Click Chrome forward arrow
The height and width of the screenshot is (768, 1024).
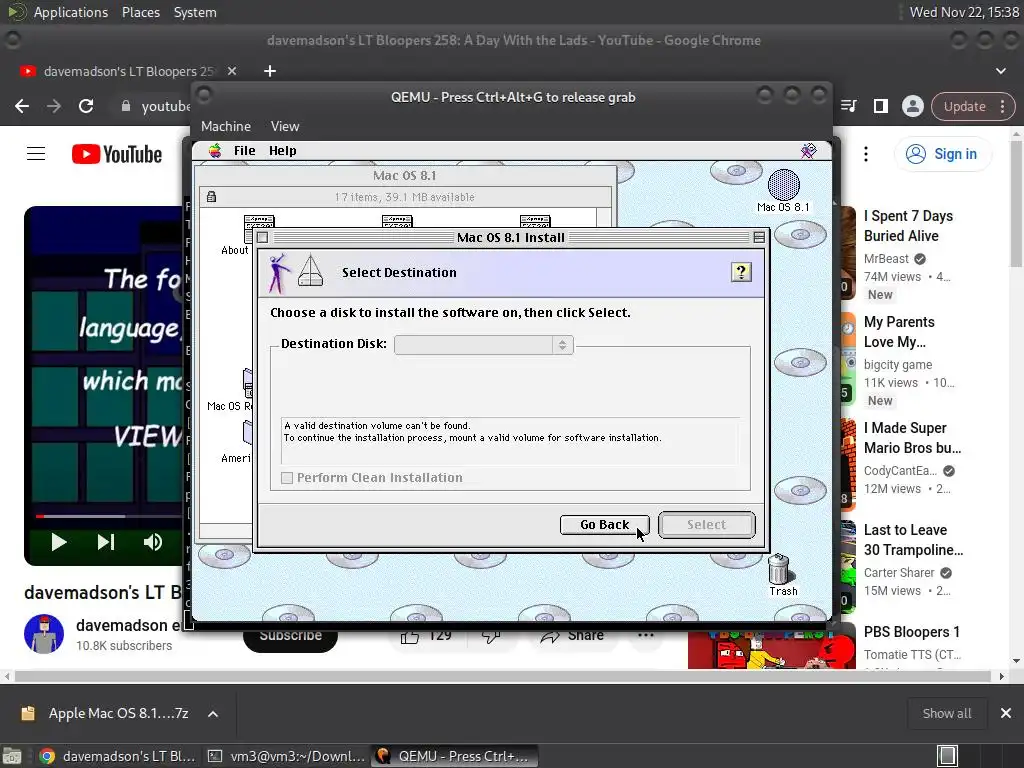[54, 106]
